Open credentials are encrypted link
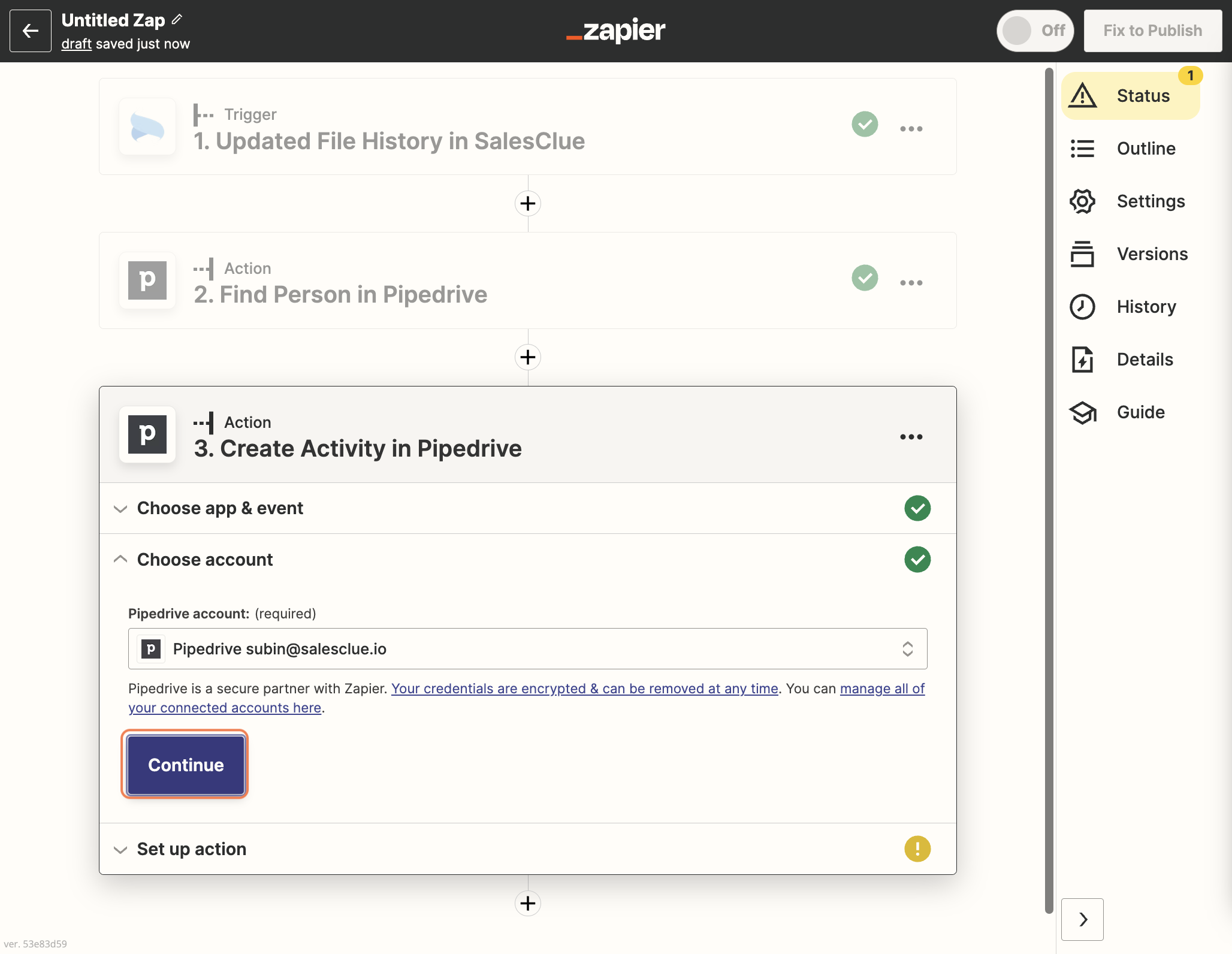Screen dimensions: 1232x954 [x=585, y=689]
